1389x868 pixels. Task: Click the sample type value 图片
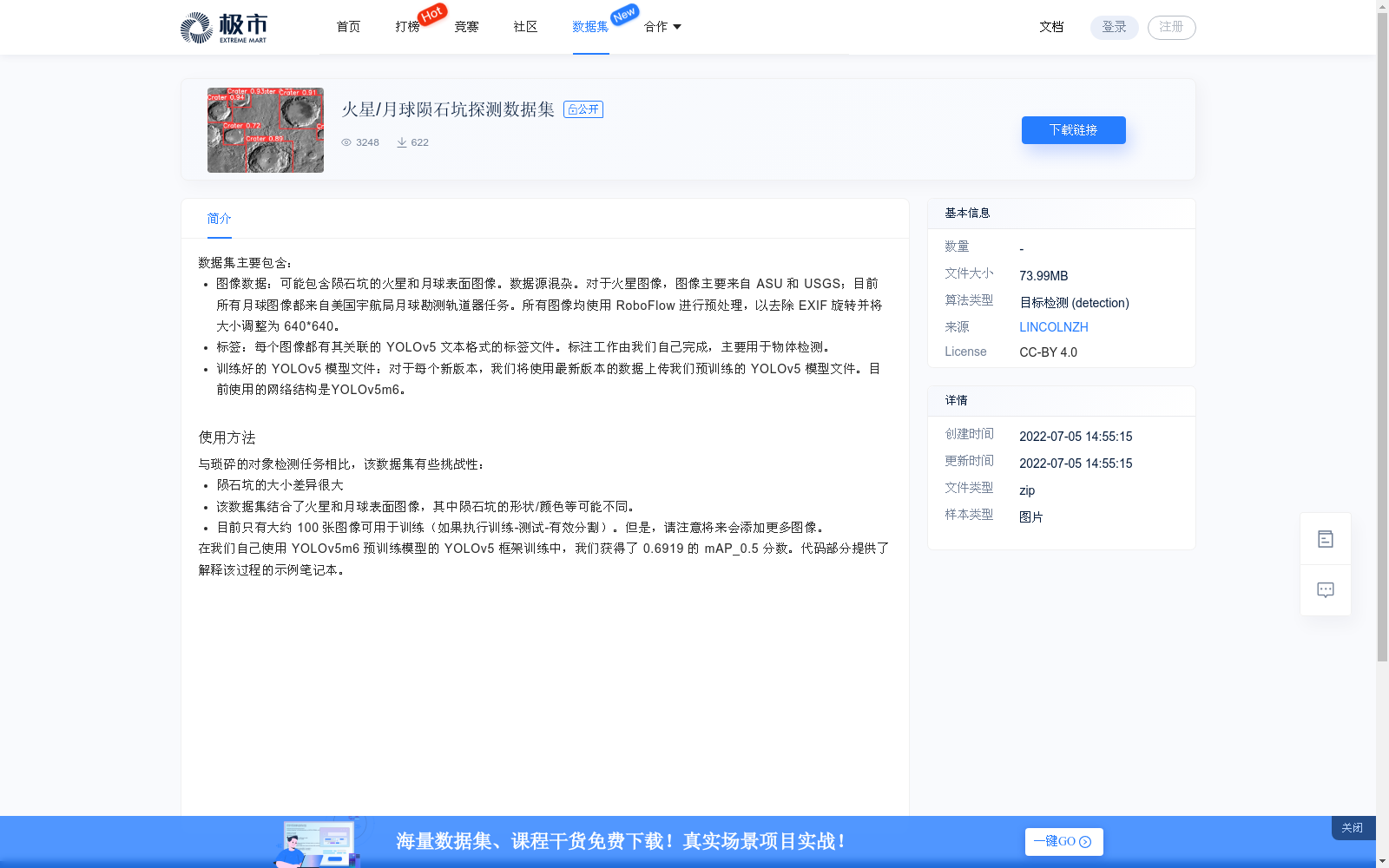click(x=1031, y=517)
